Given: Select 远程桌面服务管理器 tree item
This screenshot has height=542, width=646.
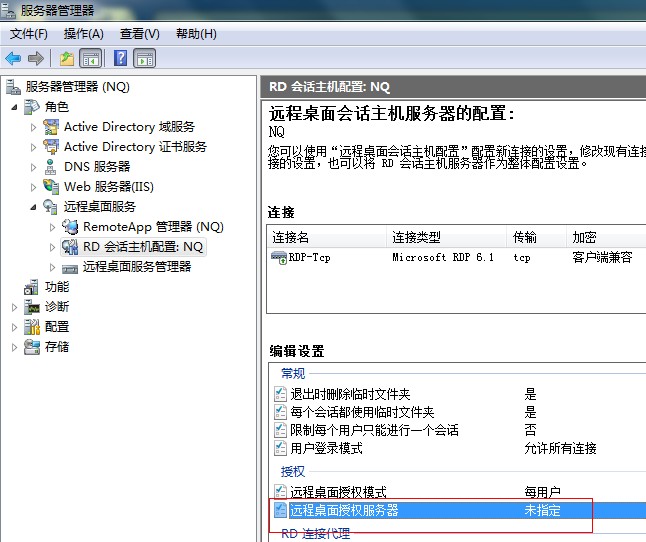Looking at the screenshot, I should click(137, 267).
